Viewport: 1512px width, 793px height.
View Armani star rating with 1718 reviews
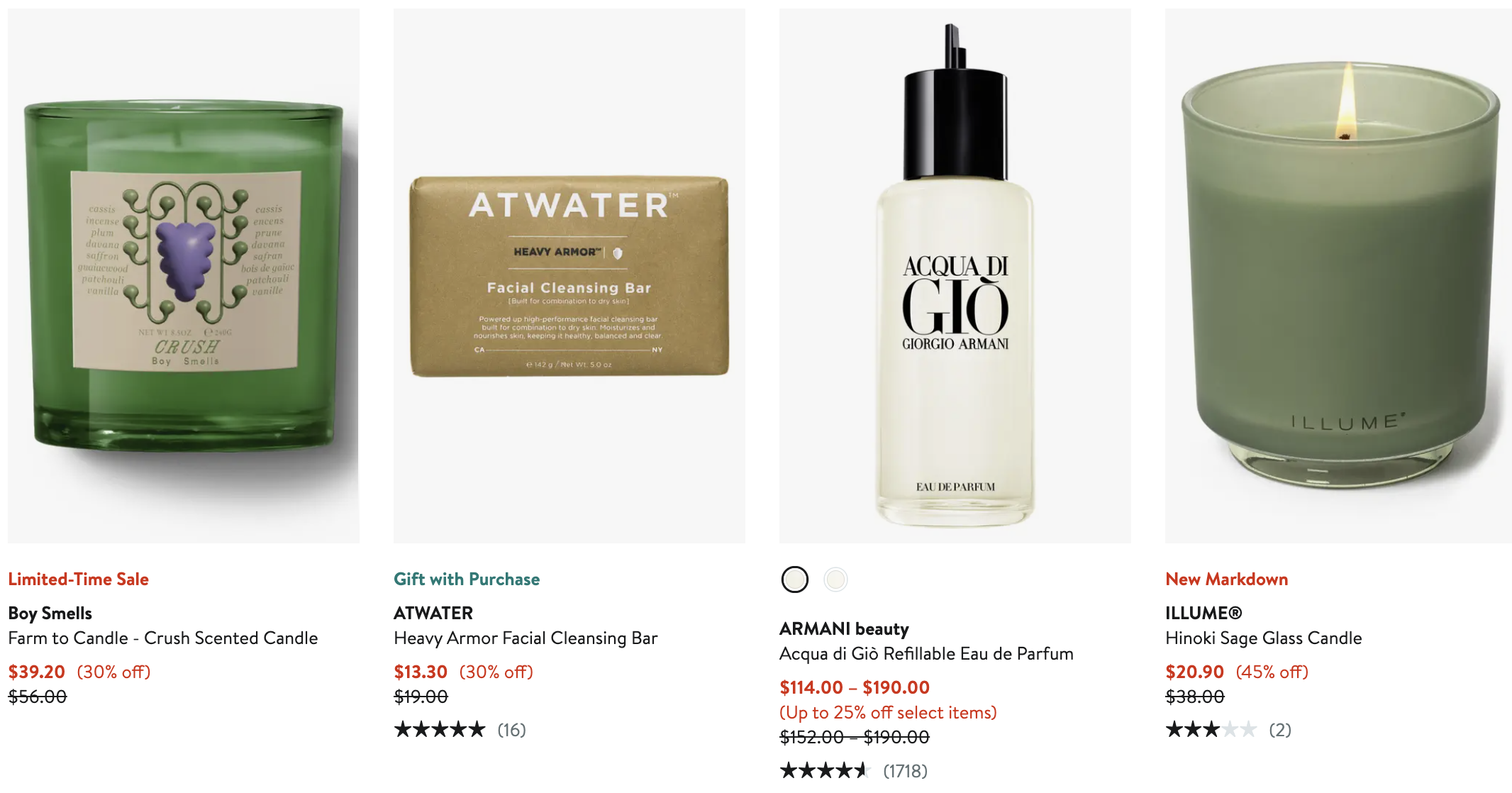[853, 770]
